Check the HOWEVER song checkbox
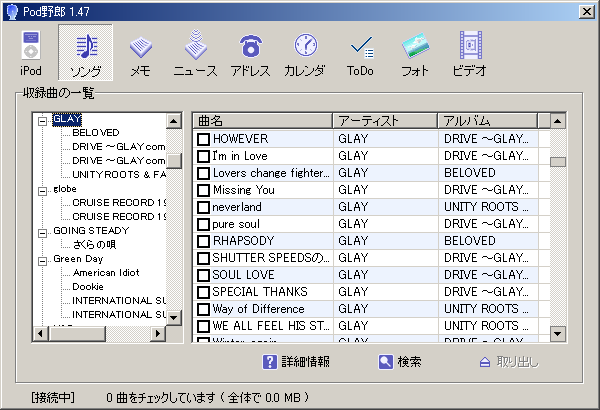This screenshot has height=410, width=600. (203, 139)
